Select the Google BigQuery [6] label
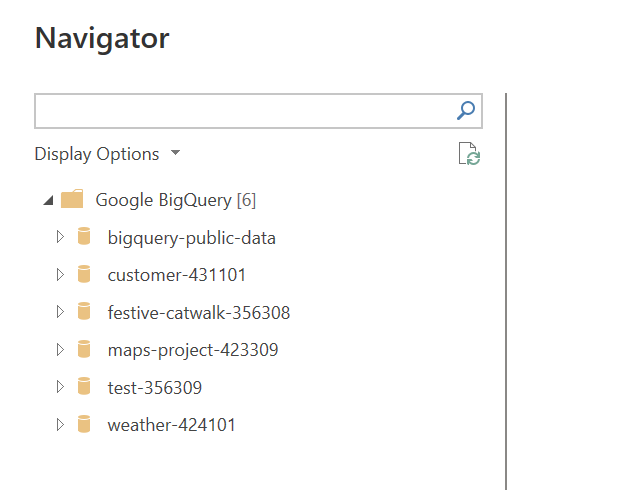637x490 pixels. [x=175, y=200]
